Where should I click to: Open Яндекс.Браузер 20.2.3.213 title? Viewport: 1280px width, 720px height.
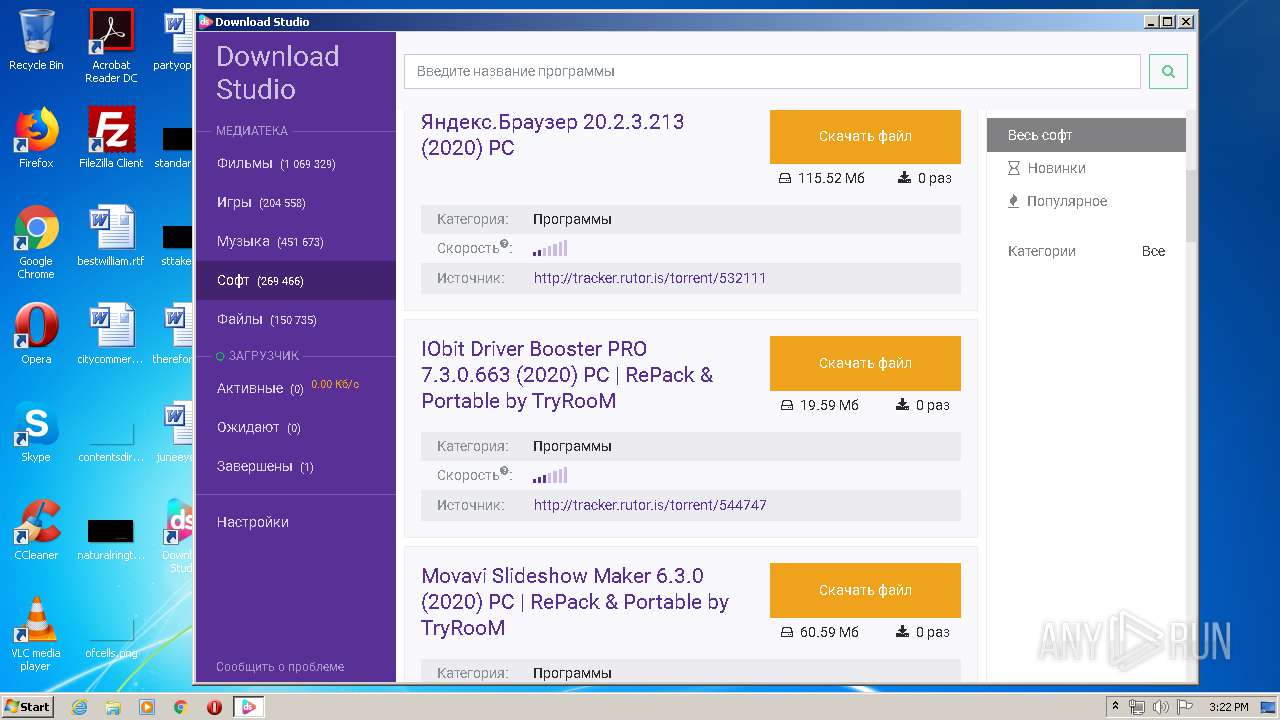point(553,135)
